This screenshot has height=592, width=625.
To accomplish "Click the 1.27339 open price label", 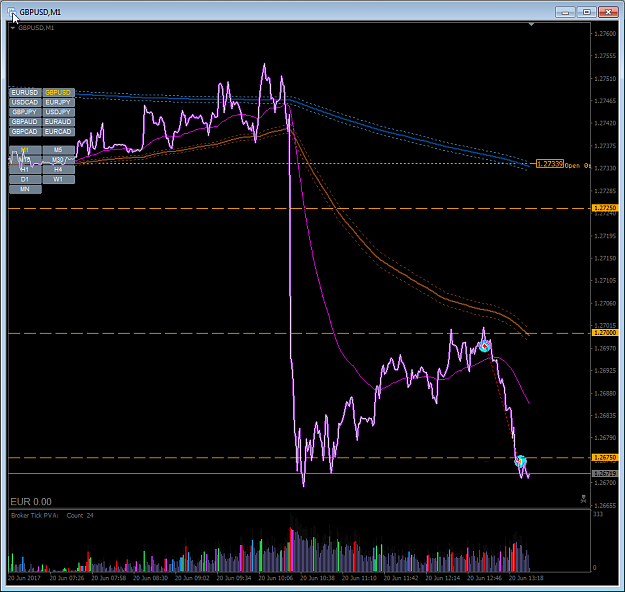I will tap(550, 164).
